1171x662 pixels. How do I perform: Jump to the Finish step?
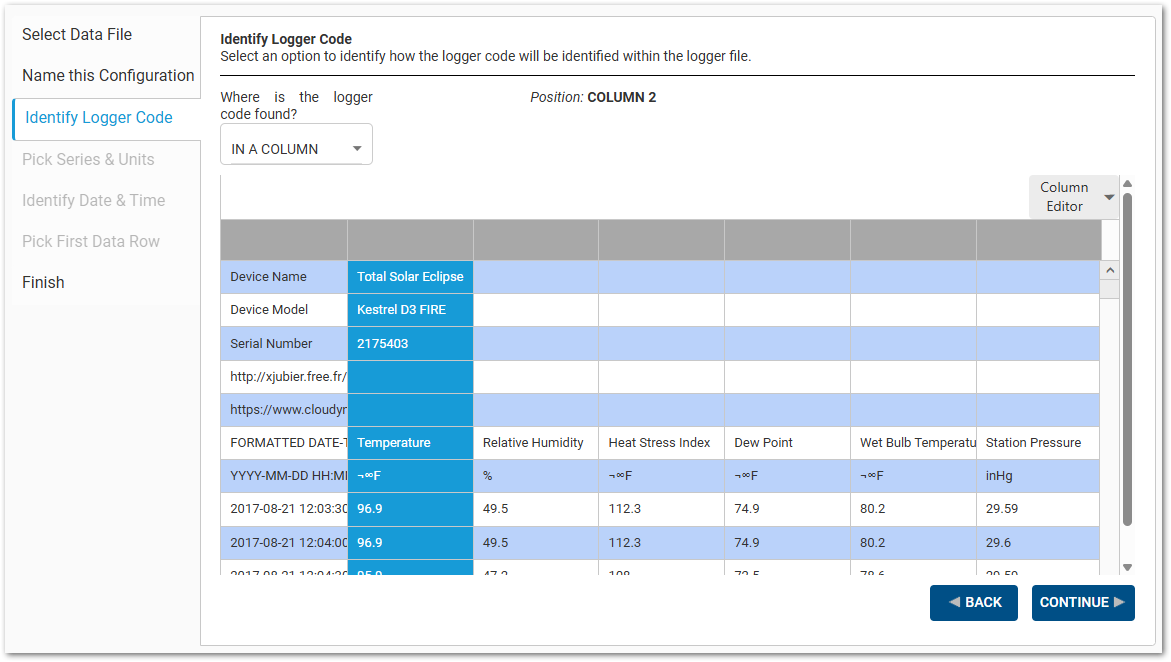[x=43, y=282]
